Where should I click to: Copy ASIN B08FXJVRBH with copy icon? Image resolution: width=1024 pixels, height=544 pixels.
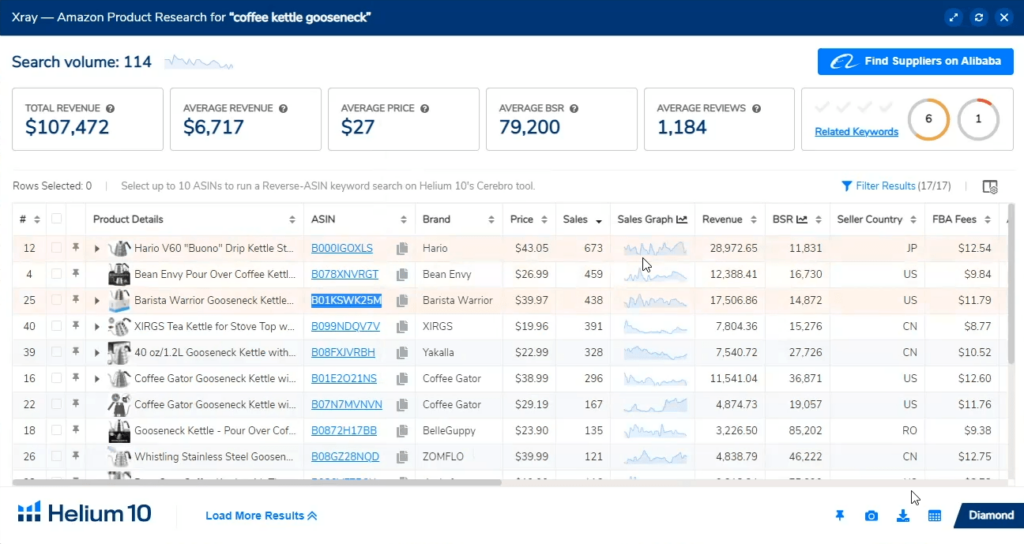[x=402, y=353]
